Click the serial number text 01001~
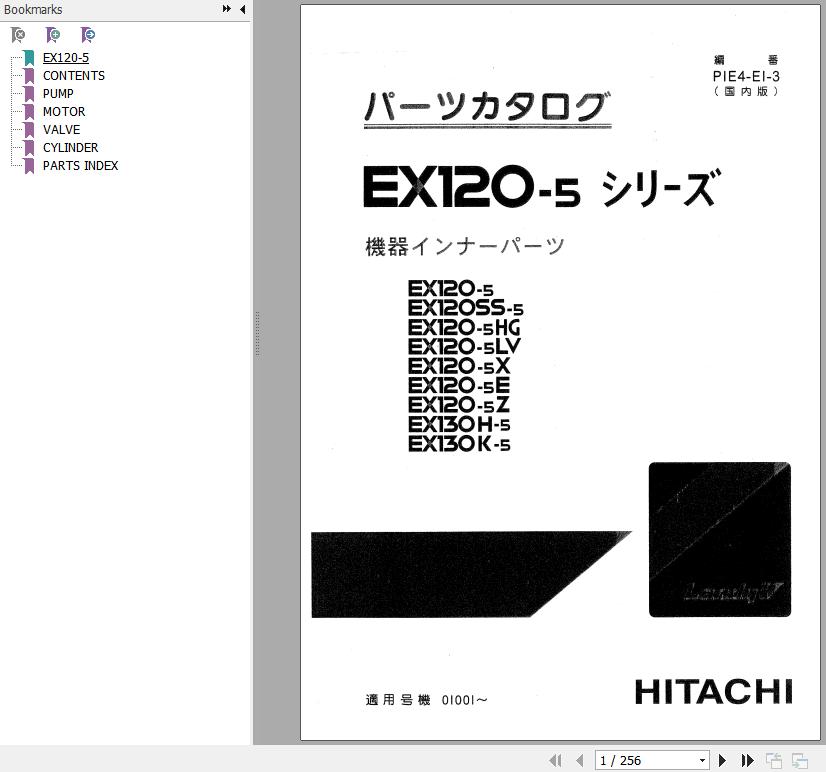This screenshot has height=772, width=826. coord(465,700)
